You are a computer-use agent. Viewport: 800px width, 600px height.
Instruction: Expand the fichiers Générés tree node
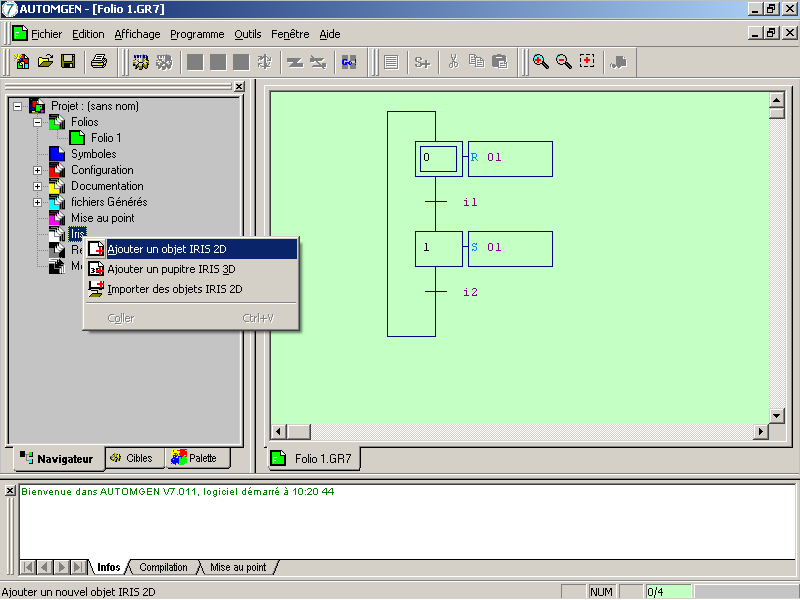click(38, 202)
